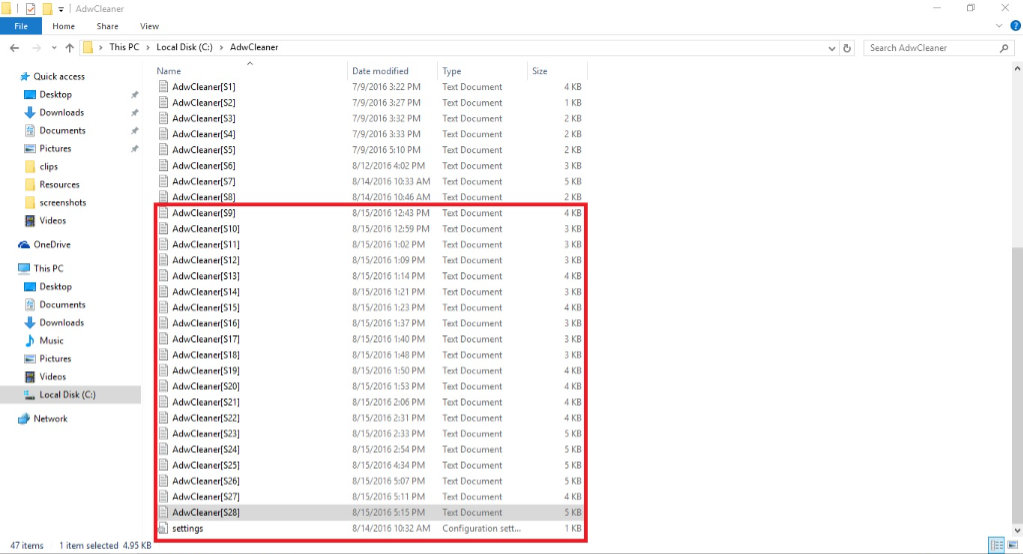The height and width of the screenshot is (554, 1023).
Task: Click the breadcrumb chevron after This PC
Action: [x=148, y=48]
